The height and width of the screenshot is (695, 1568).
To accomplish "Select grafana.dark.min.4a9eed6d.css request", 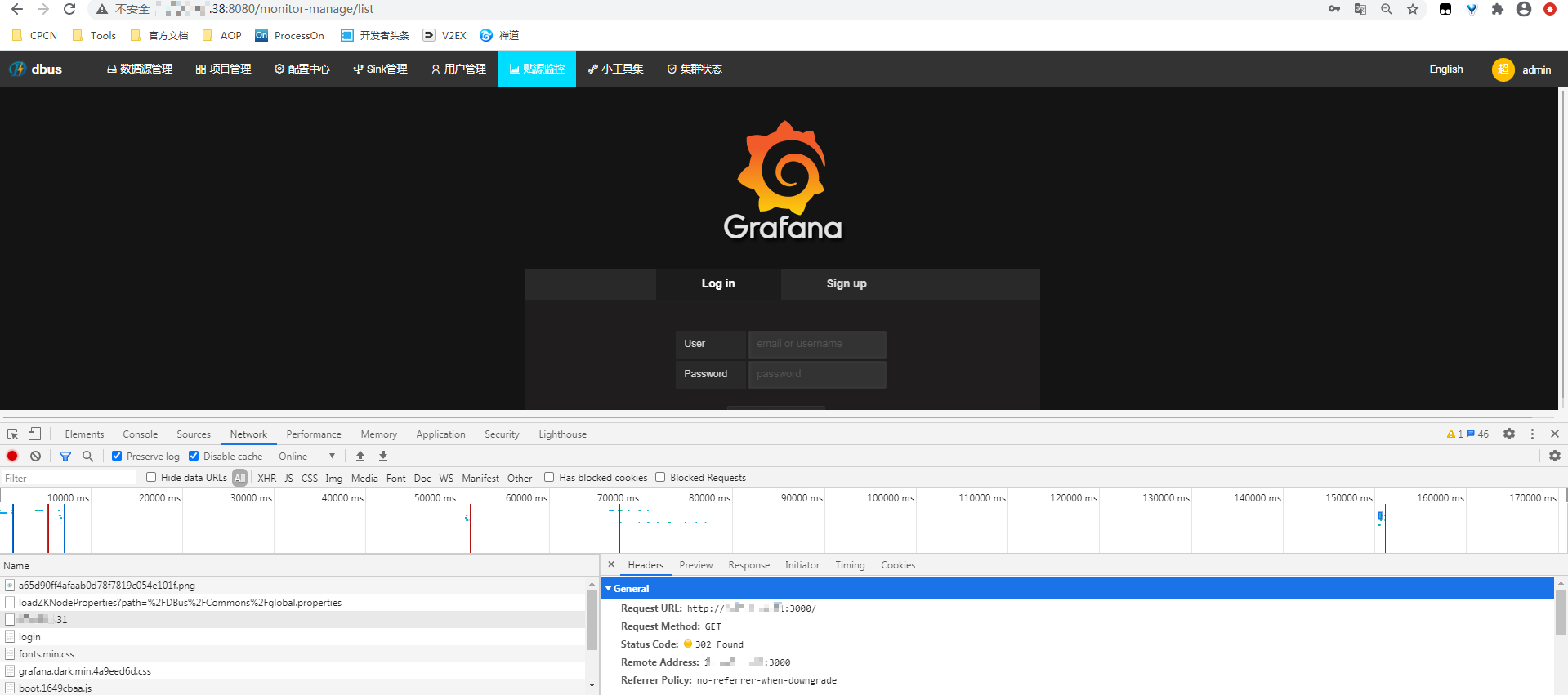I will 293,671.
